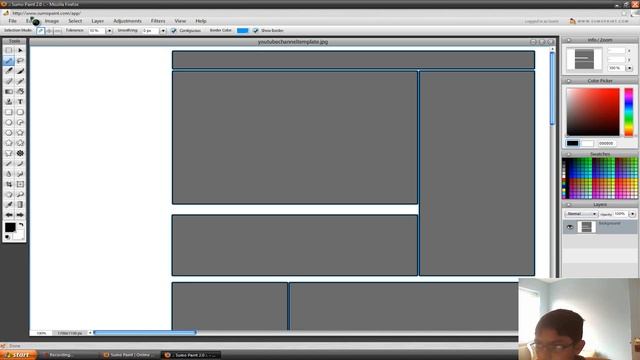Open the Tolerance dropdown arrow
The image size is (640, 360).
[109, 31]
